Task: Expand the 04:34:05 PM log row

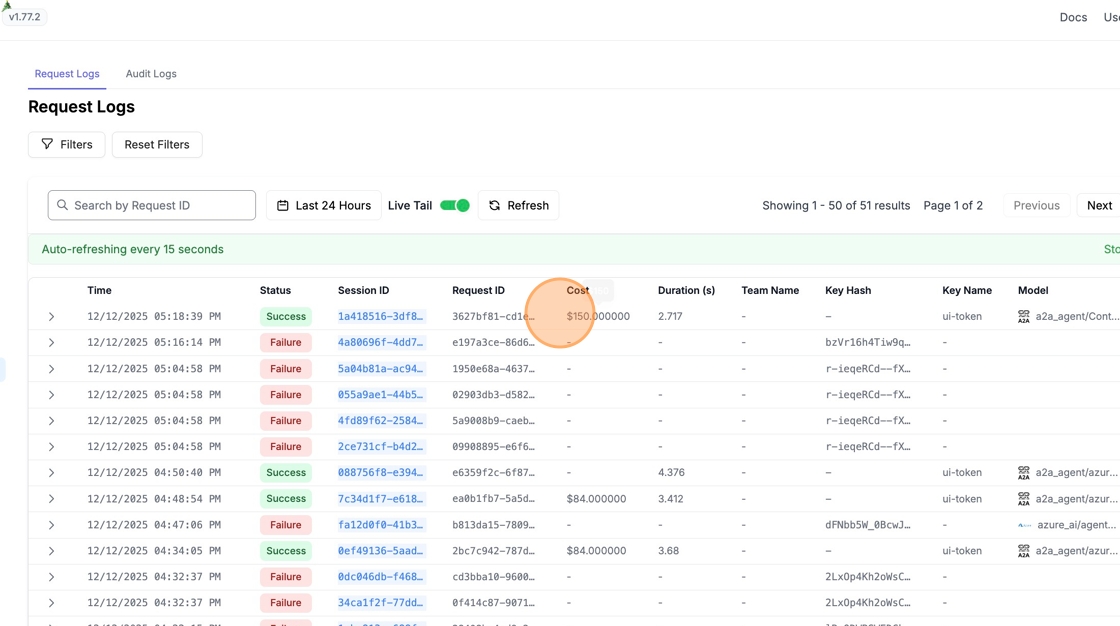Action: tap(51, 551)
